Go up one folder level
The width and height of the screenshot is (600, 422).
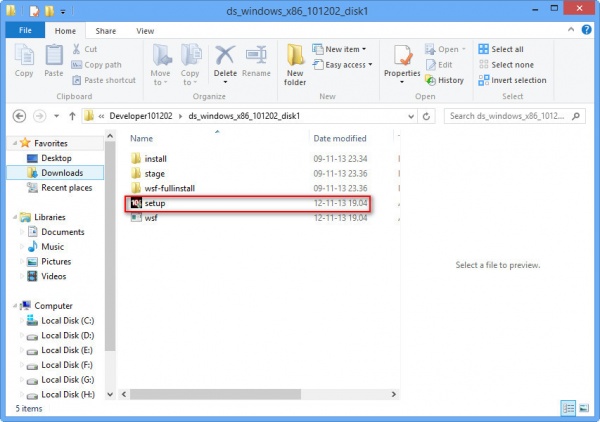72,116
